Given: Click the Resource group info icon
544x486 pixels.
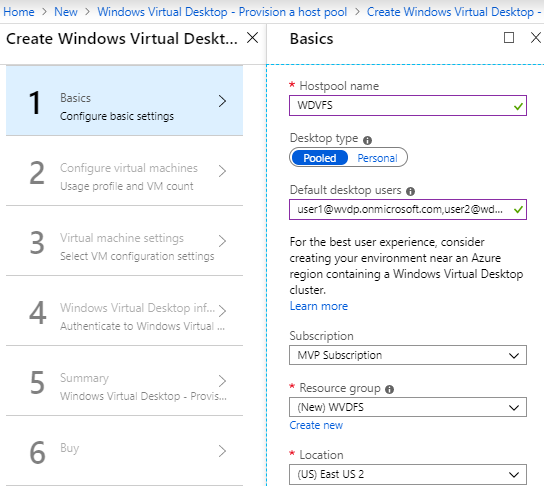Looking at the screenshot, I should point(390,389).
